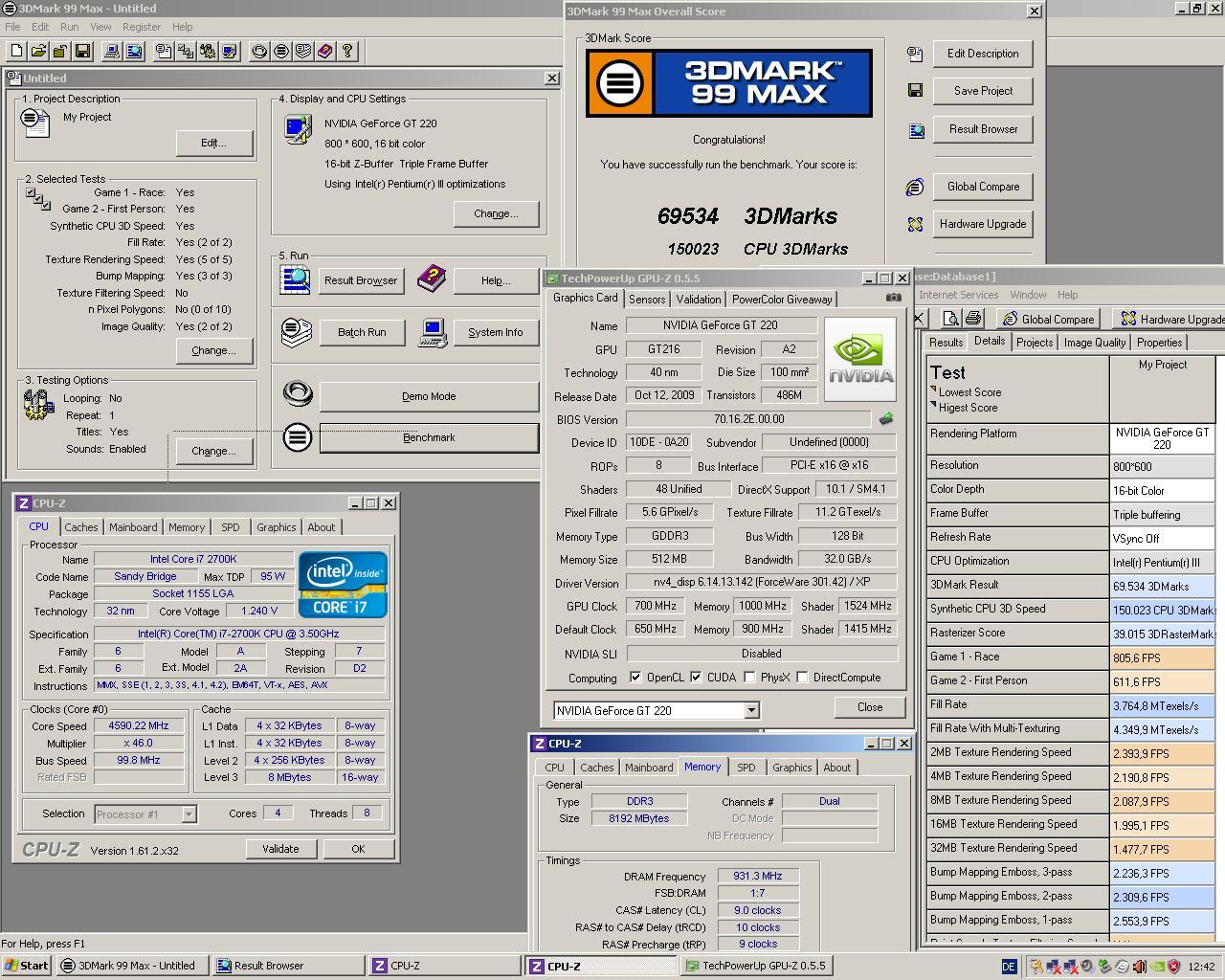The height and width of the screenshot is (980, 1225).
Task: Click the DE language indicator in tray
Action: point(1009,967)
